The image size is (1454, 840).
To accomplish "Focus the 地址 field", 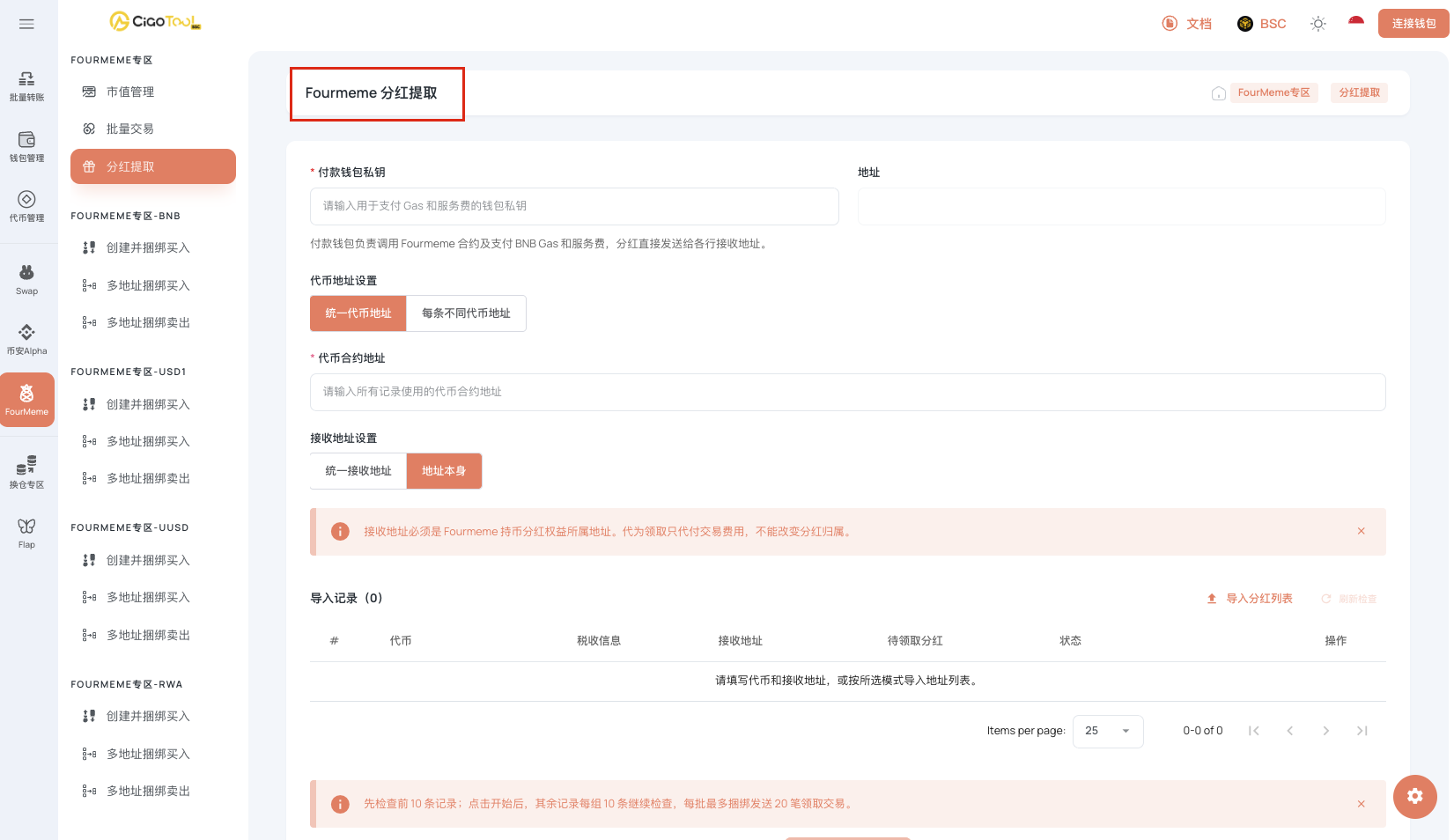I will point(1122,206).
